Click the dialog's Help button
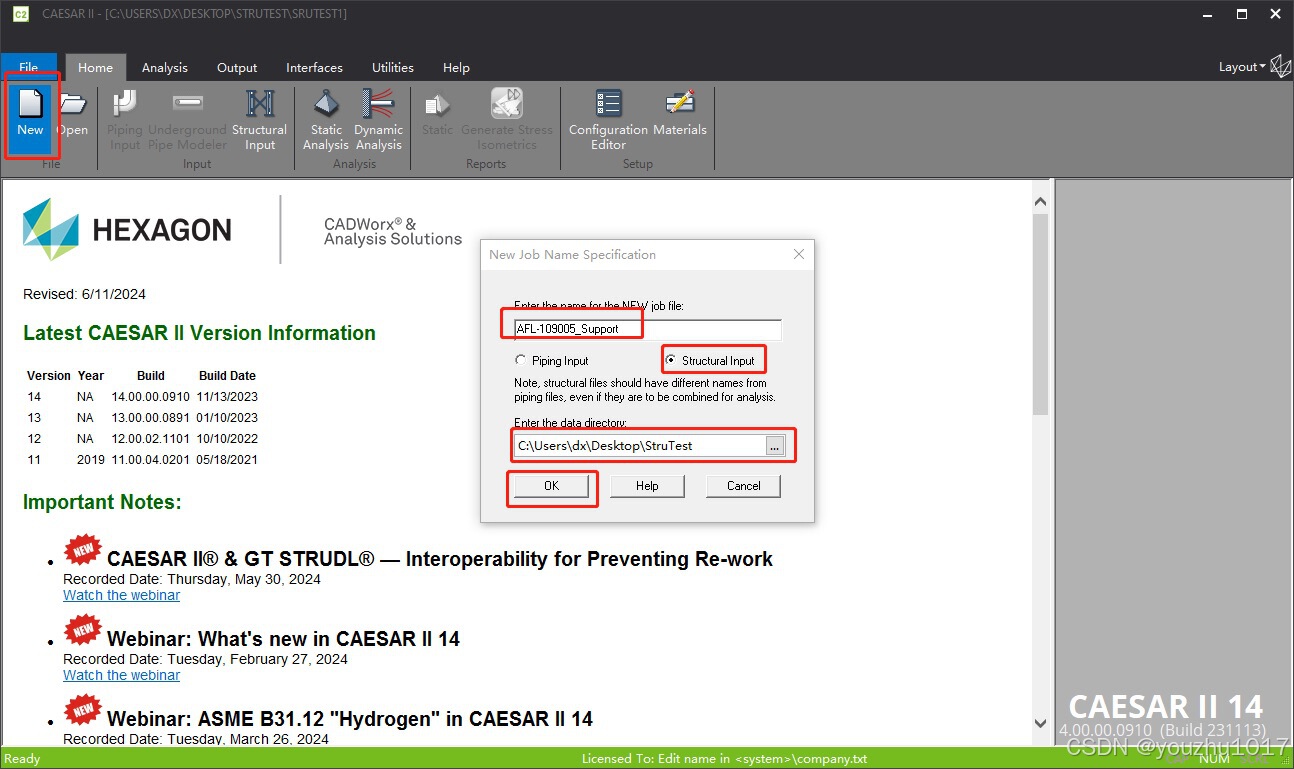The image size is (1294, 769). click(x=647, y=486)
